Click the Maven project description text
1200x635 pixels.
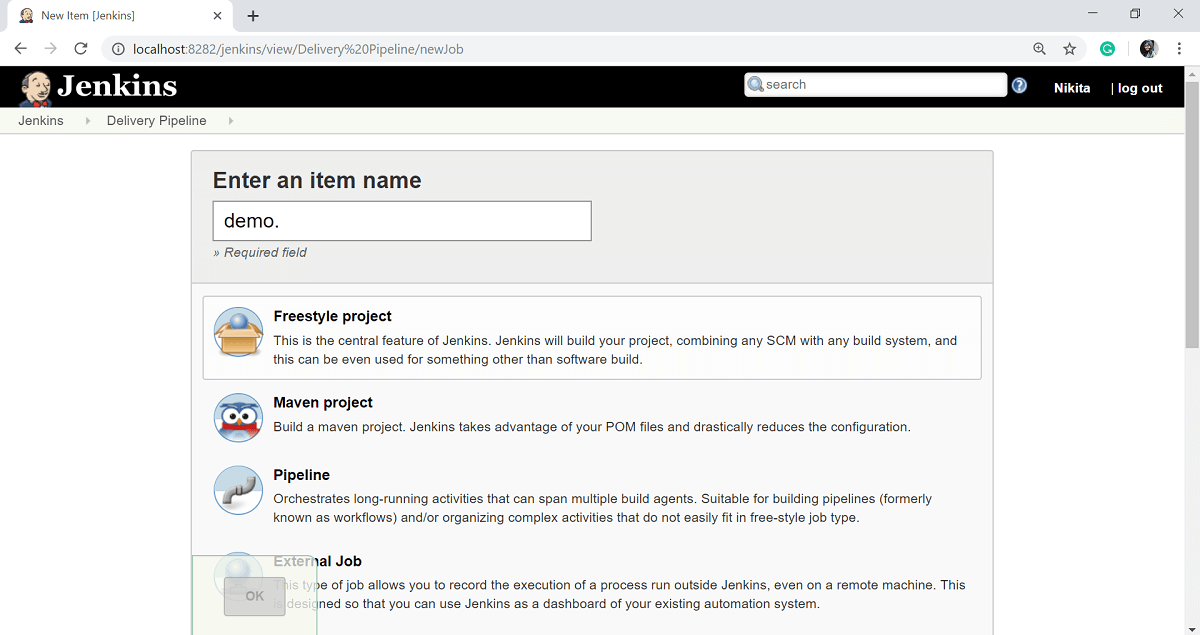[592, 427]
